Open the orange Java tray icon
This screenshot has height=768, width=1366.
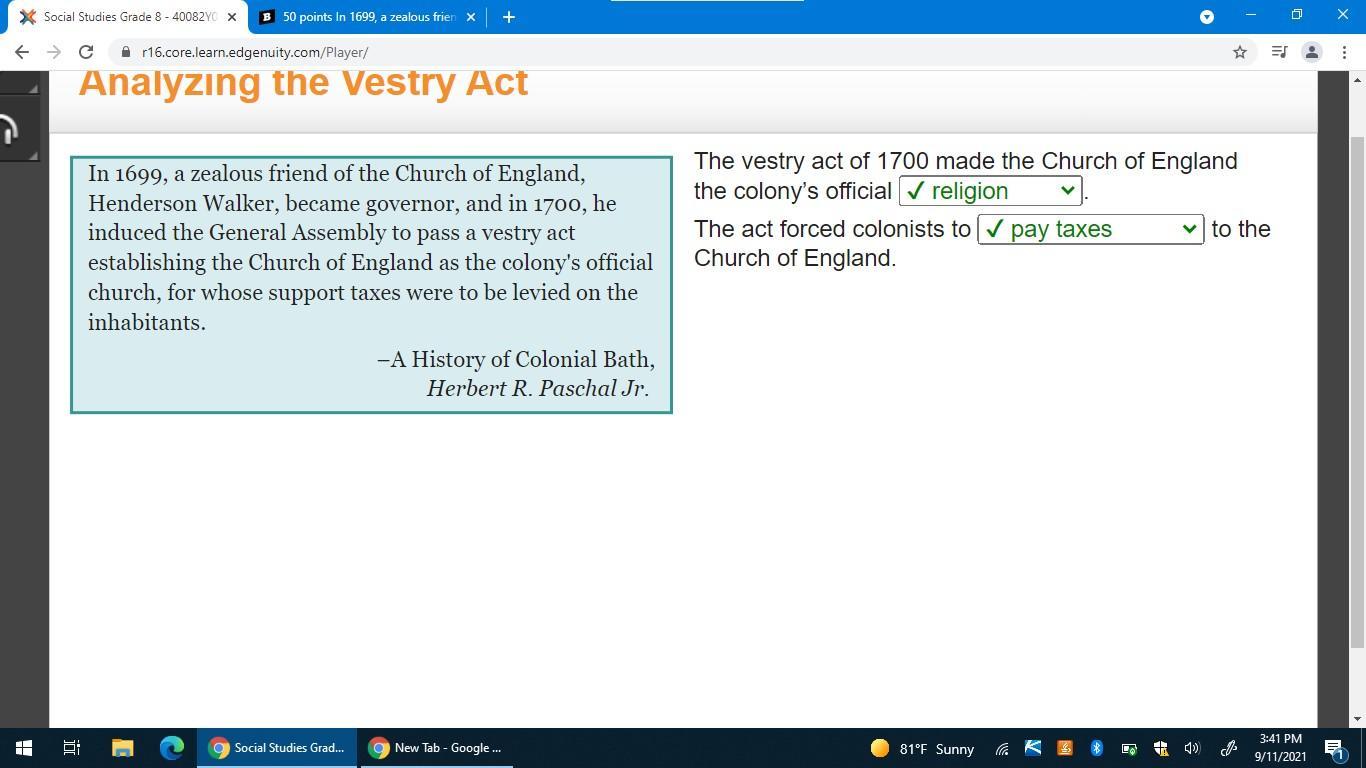pyautogui.click(x=1064, y=748)
